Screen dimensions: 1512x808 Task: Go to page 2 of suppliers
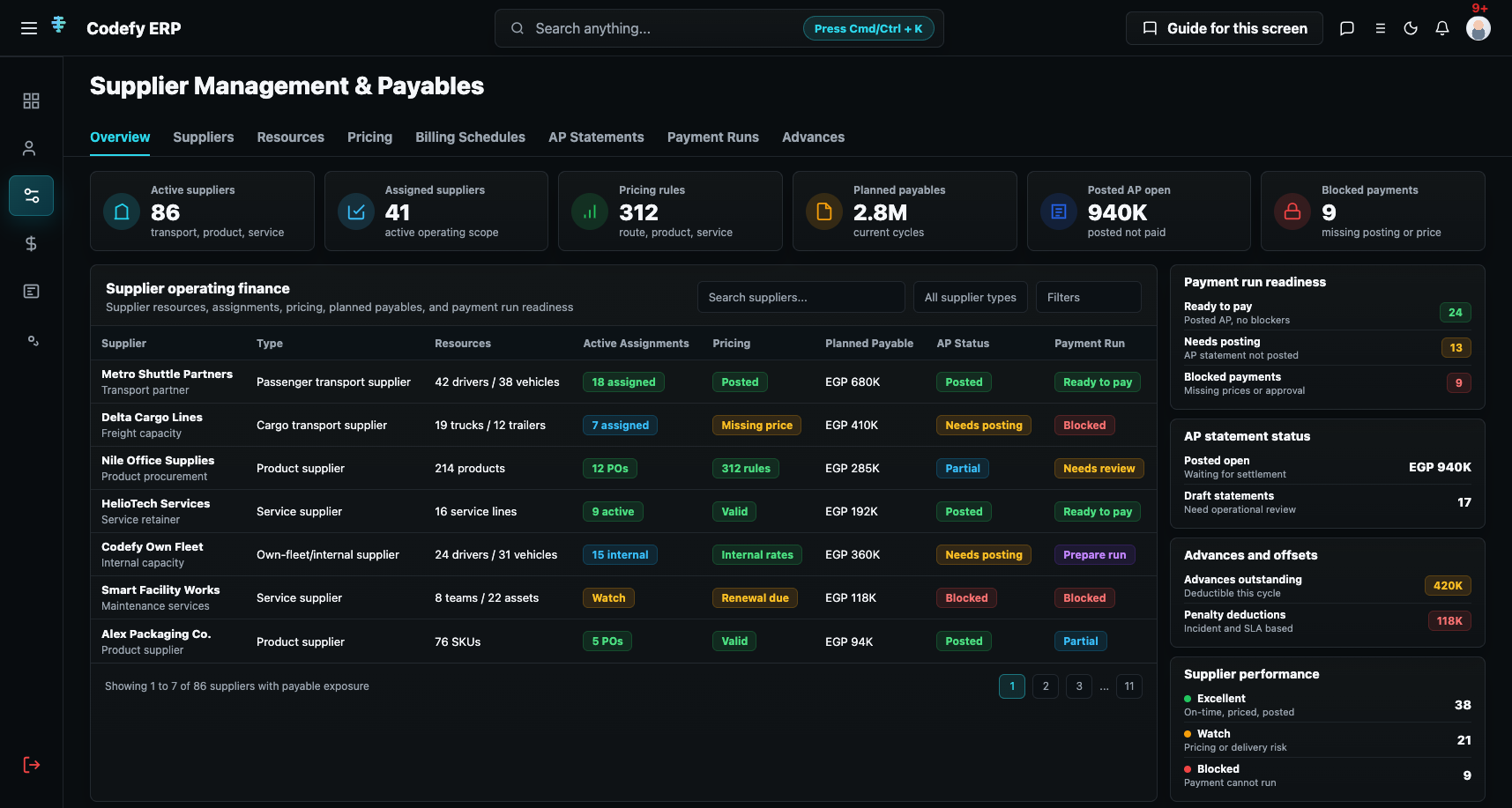point(1046,686)
